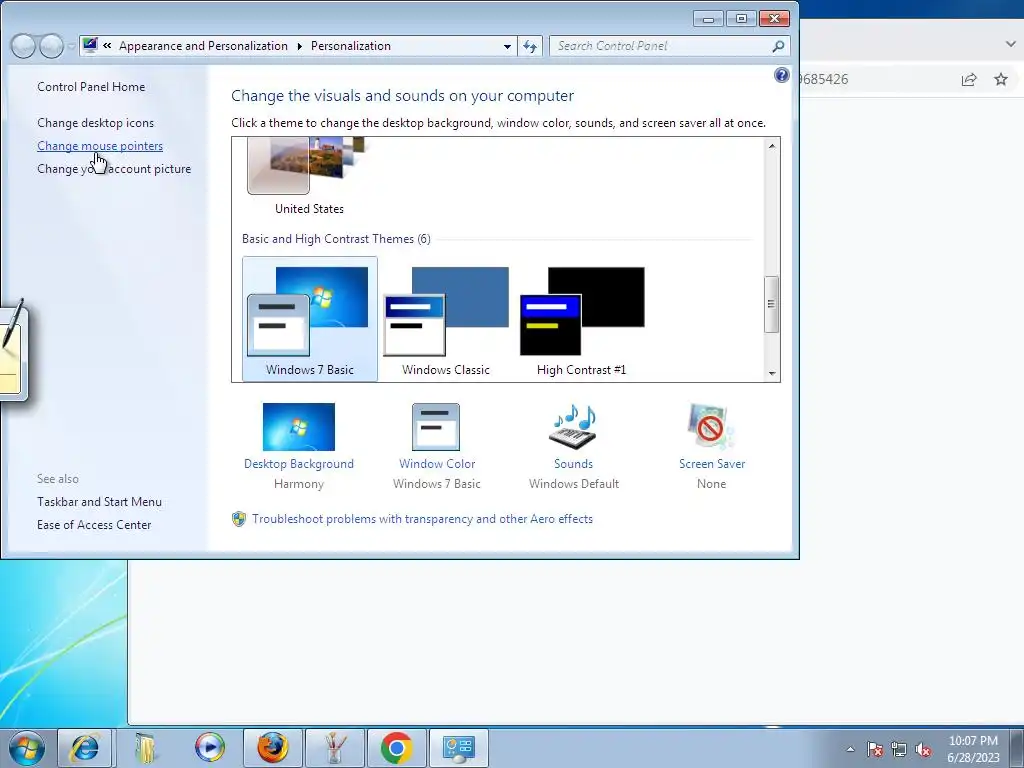This screenshot has height=768, width=1024.
Task: Click the Search Control Panel field
Action: pyautogui.click(x=669, y=46)
